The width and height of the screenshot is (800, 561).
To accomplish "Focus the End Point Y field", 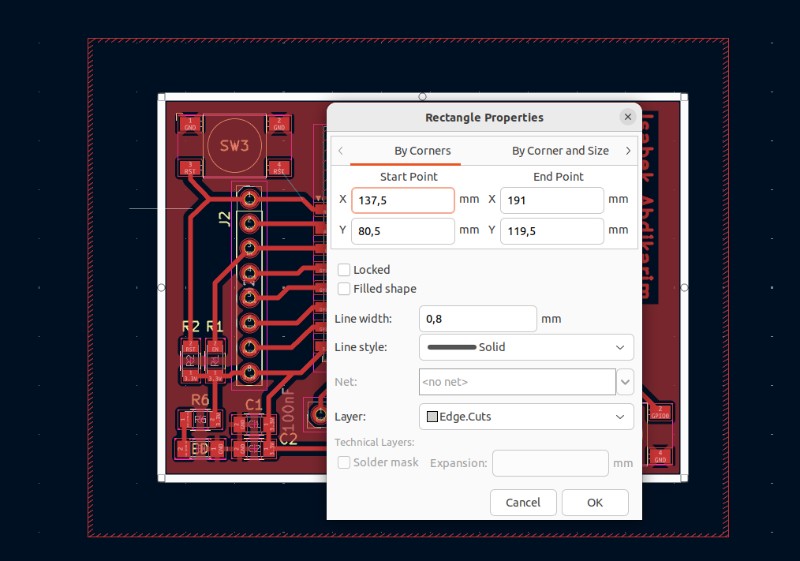I will tap(552, 231).
